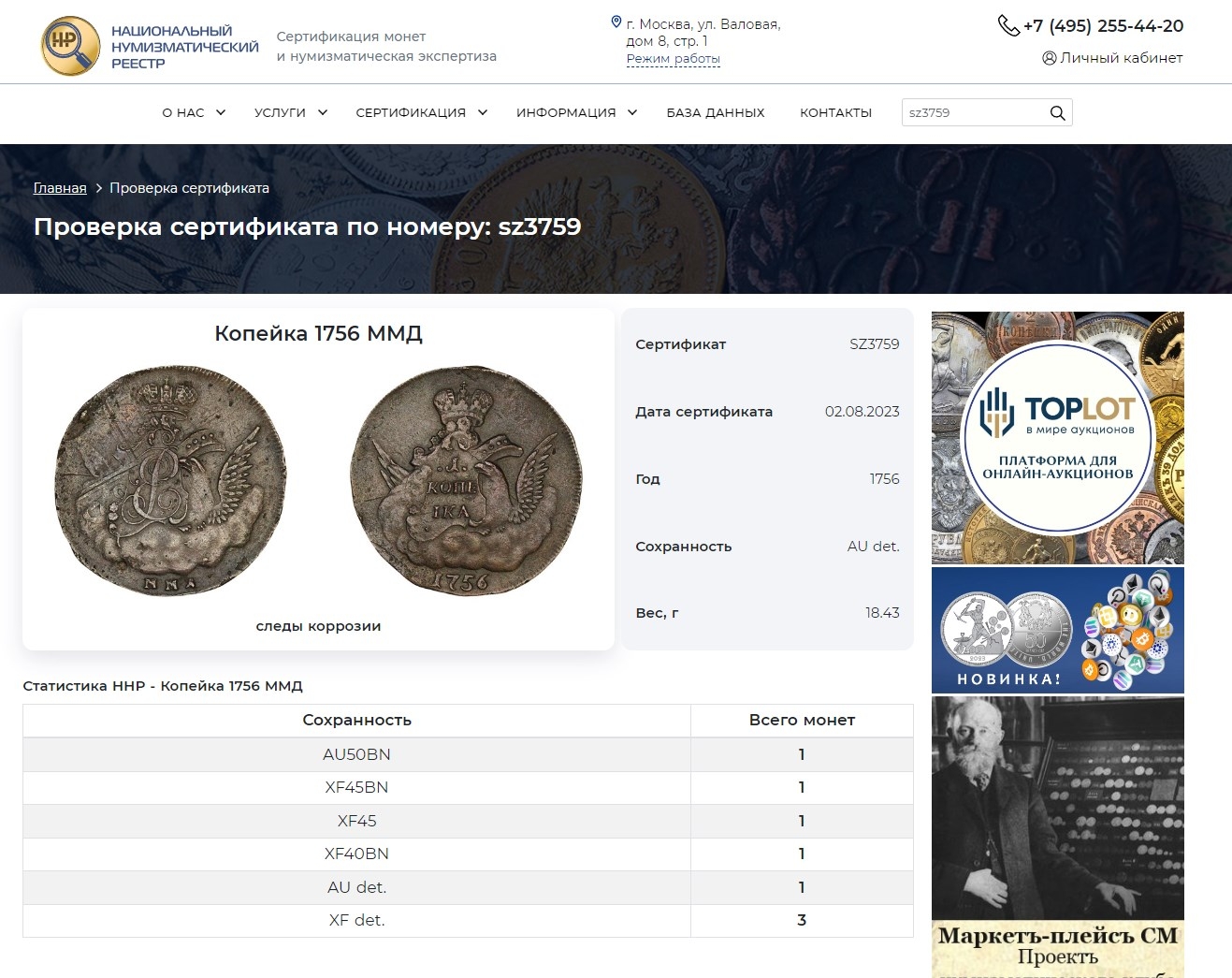Expand the УСЛУГИ dropdown menu
The image size is (1232, 978).
coord(290,113)
